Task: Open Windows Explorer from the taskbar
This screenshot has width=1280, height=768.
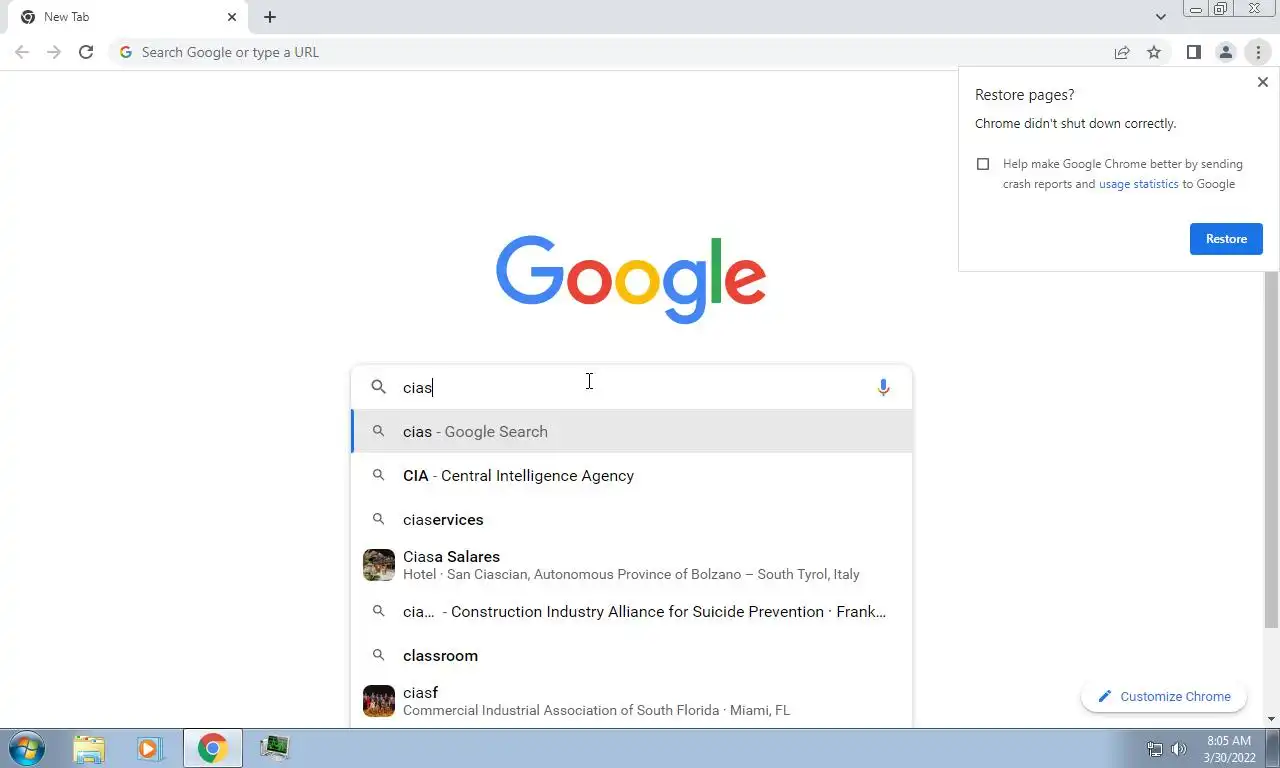Action: click(x=89, y=748)
